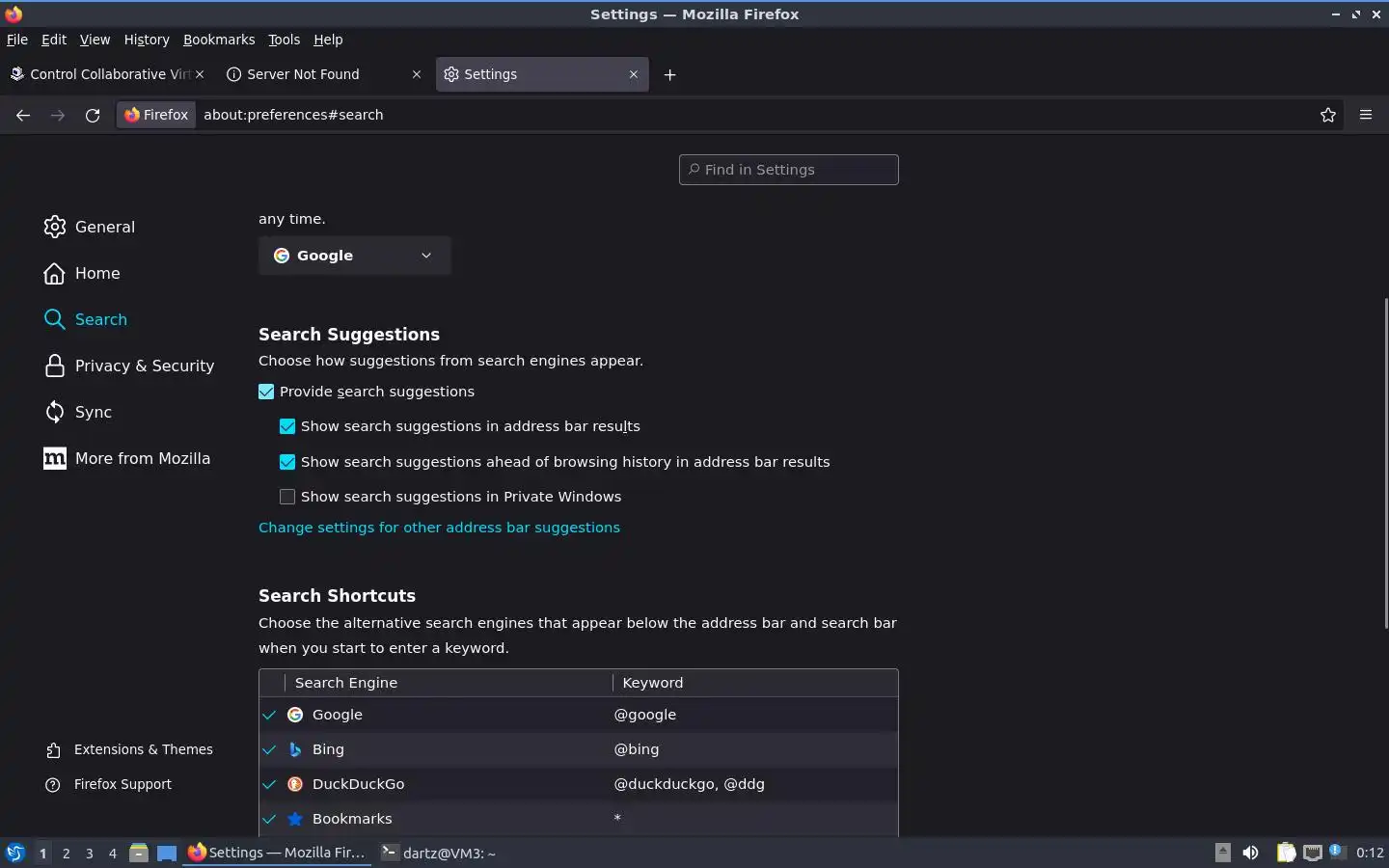Screen dimensions: 1389x868
Task: Open the Help menu
Action: pos(328,40)
